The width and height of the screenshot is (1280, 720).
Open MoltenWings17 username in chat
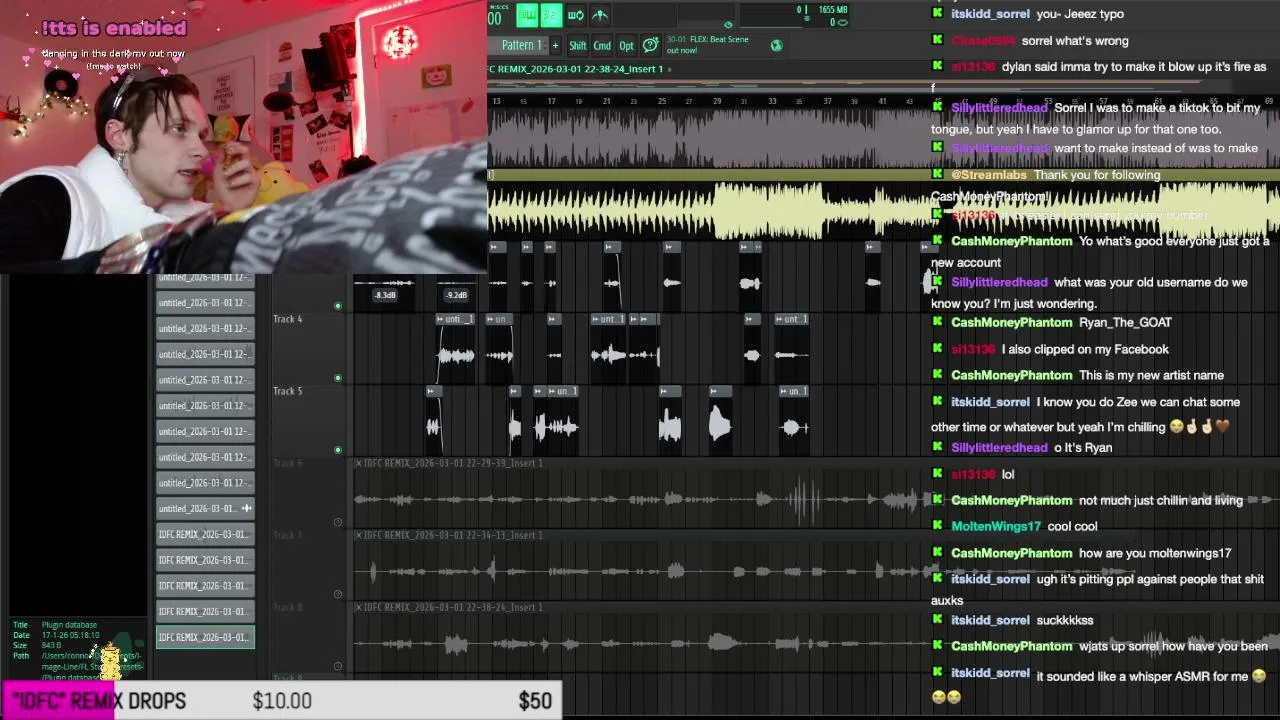pos(995,526)
